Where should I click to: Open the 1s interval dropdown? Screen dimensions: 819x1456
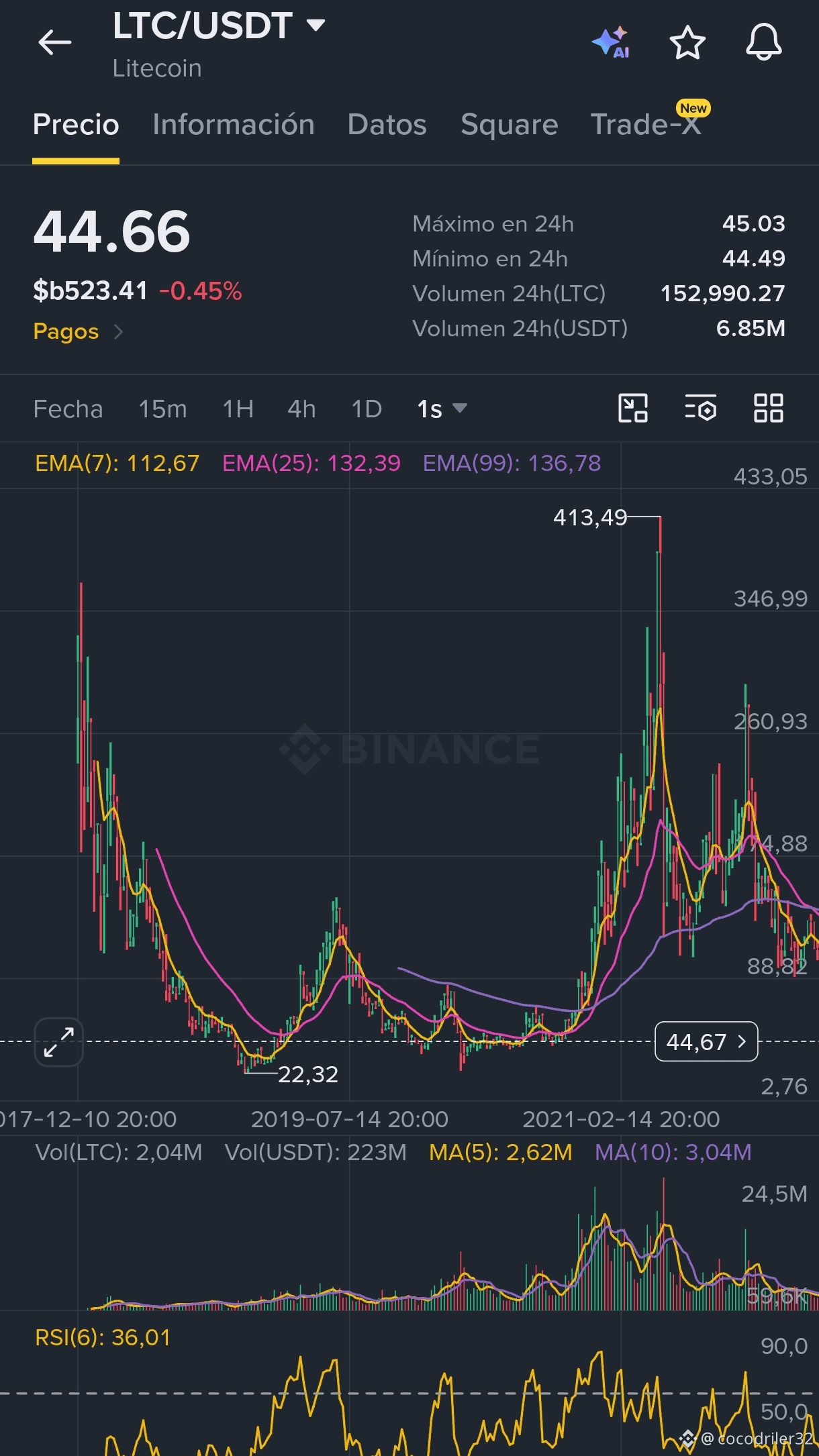442,409
